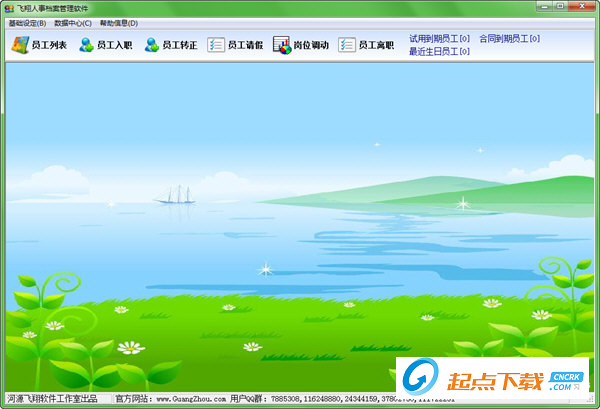
Task: Open the 数据中心(C) menu
Action: 73,23
